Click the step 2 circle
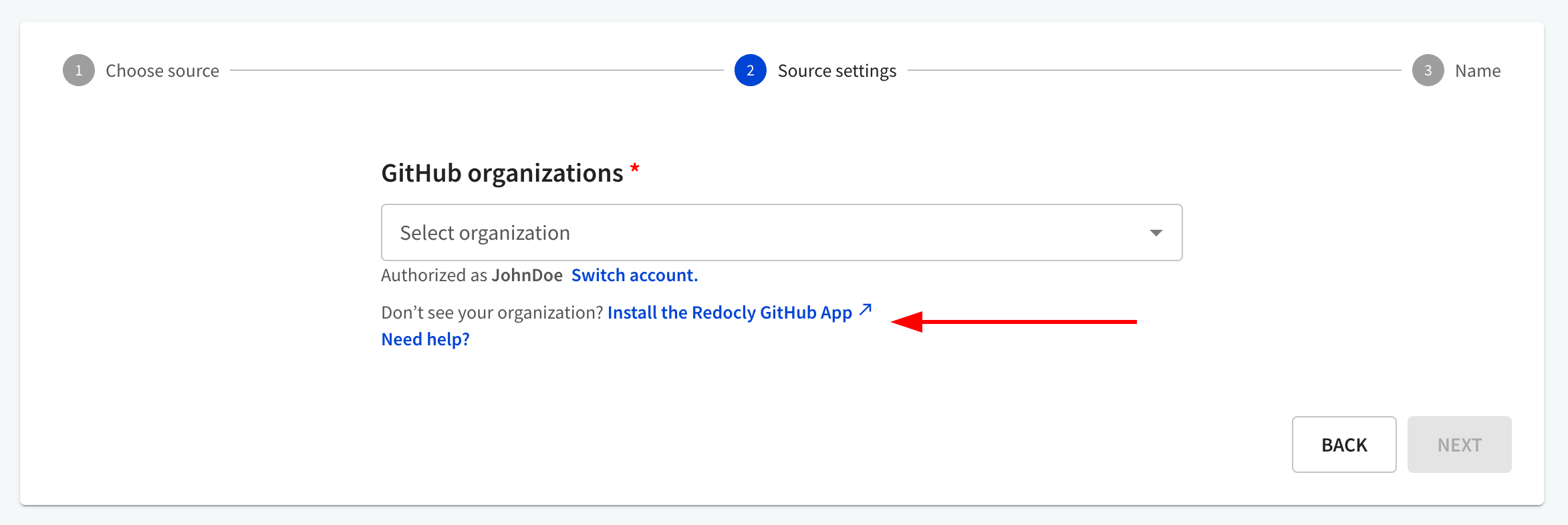 [751, 70]
